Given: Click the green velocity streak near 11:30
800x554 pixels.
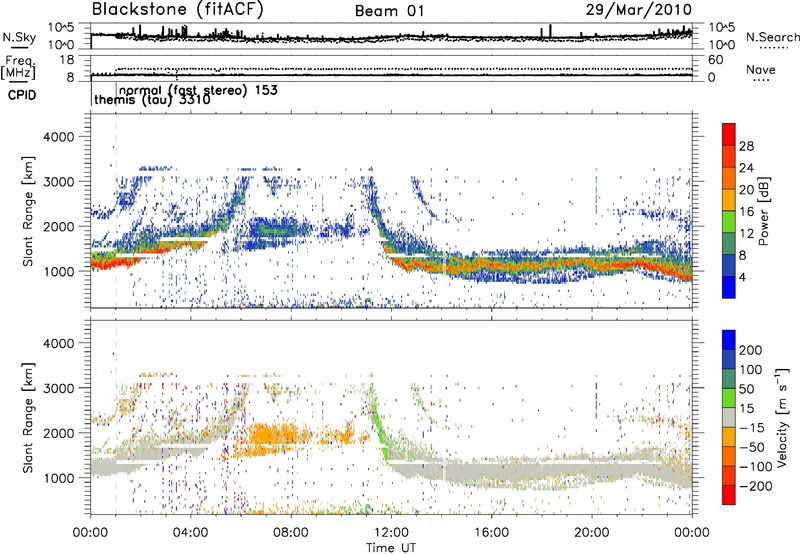Looking at the screenshot, I should pos(378,421).
